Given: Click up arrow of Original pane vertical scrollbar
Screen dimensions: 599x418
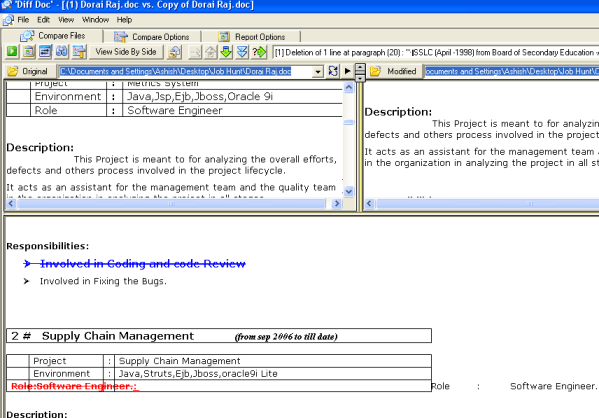Looking at the screenshot, I should (x=348, y=87).
